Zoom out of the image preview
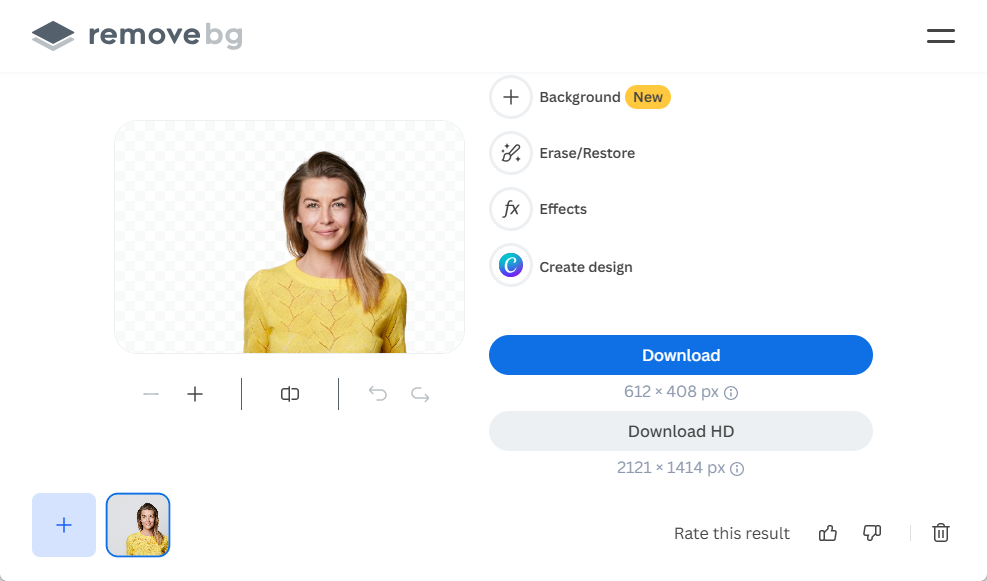 tap(151, 394)
